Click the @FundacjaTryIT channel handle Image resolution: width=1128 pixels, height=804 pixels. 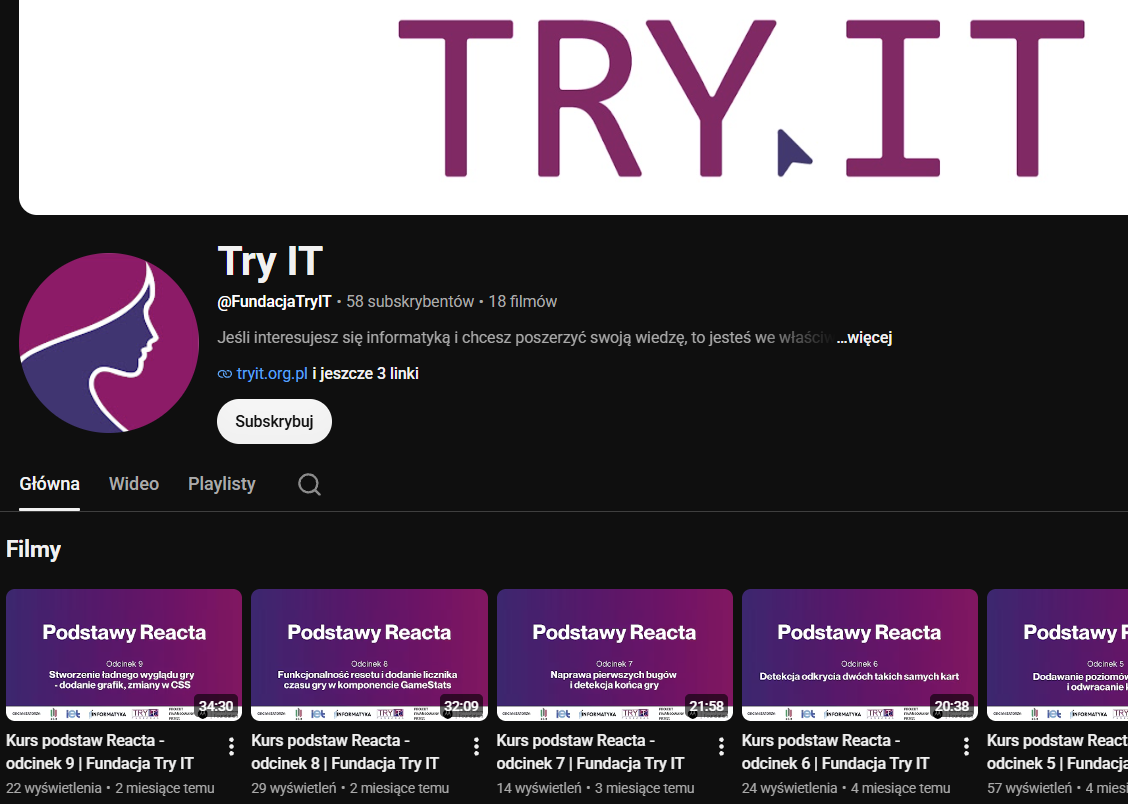(x=274, y=302)
